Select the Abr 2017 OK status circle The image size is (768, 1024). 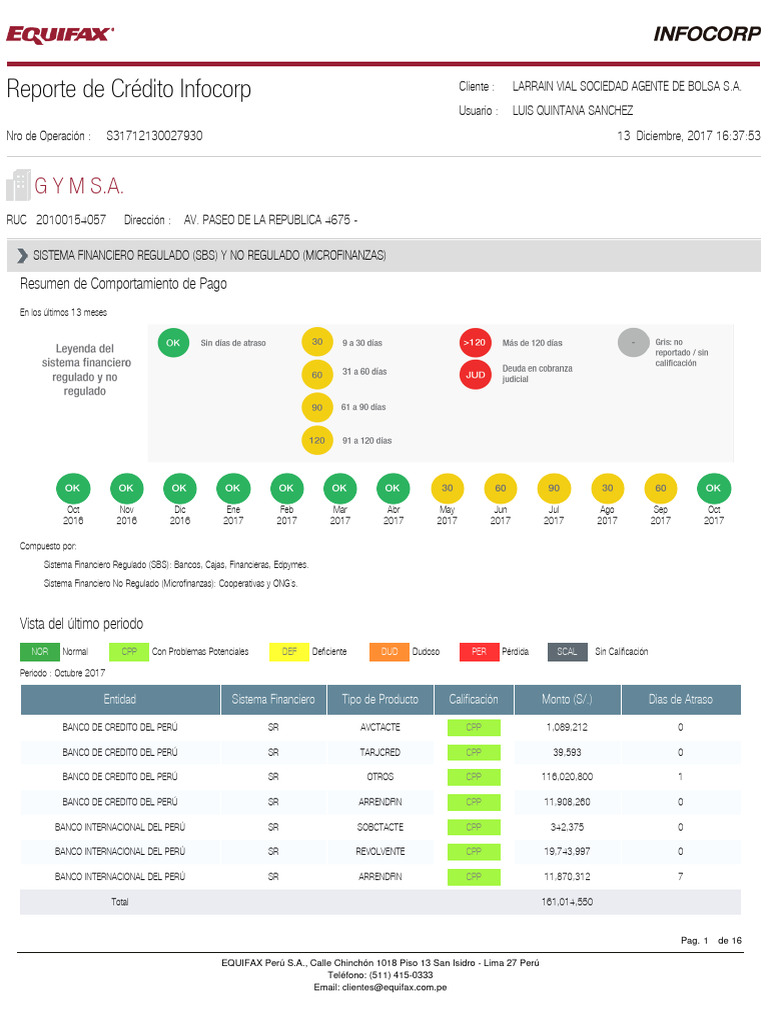pos(392,488)
